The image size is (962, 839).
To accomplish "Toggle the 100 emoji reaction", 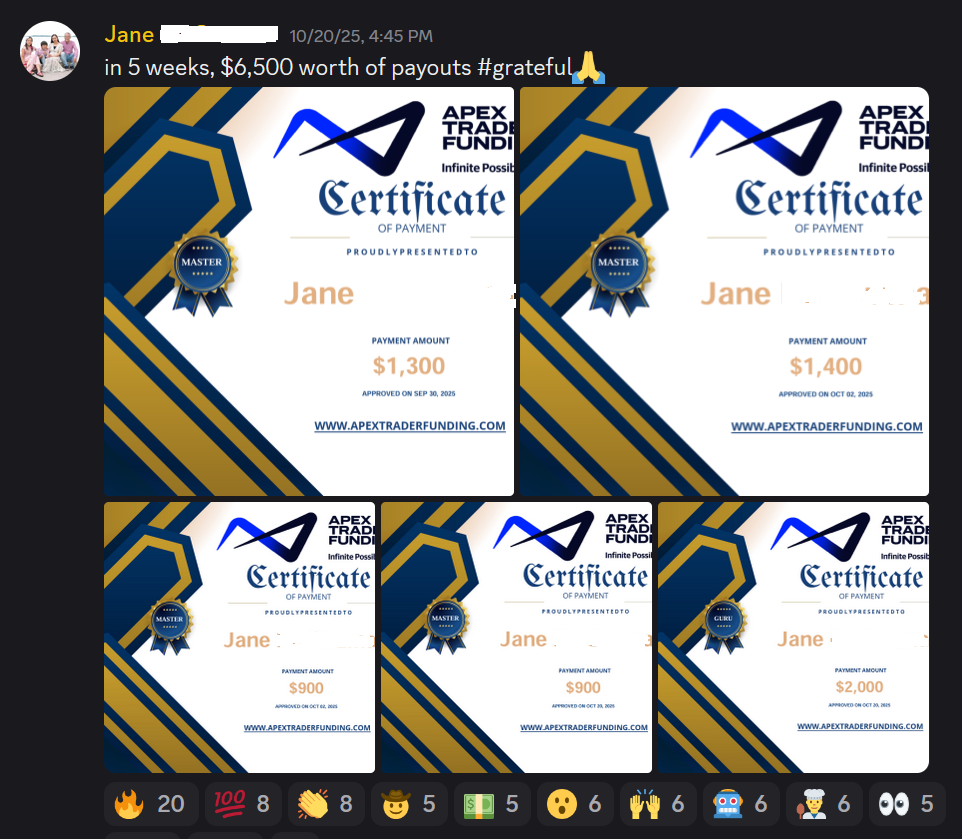I will click(243, 803).
